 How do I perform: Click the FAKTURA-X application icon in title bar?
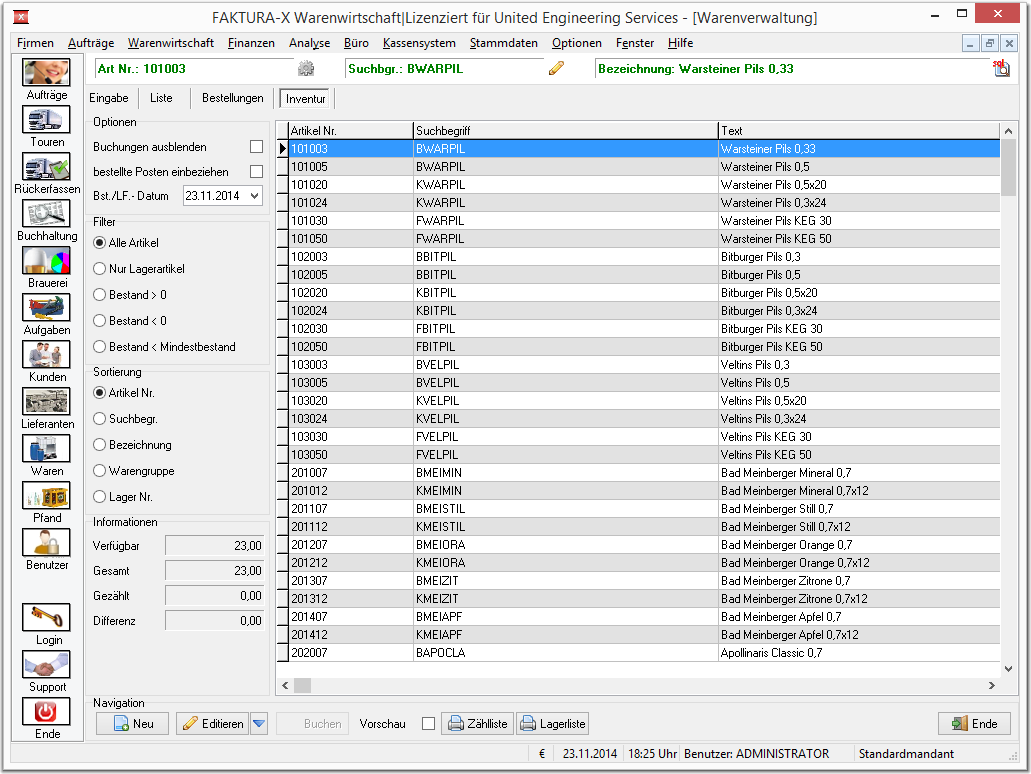coord(21,17)
